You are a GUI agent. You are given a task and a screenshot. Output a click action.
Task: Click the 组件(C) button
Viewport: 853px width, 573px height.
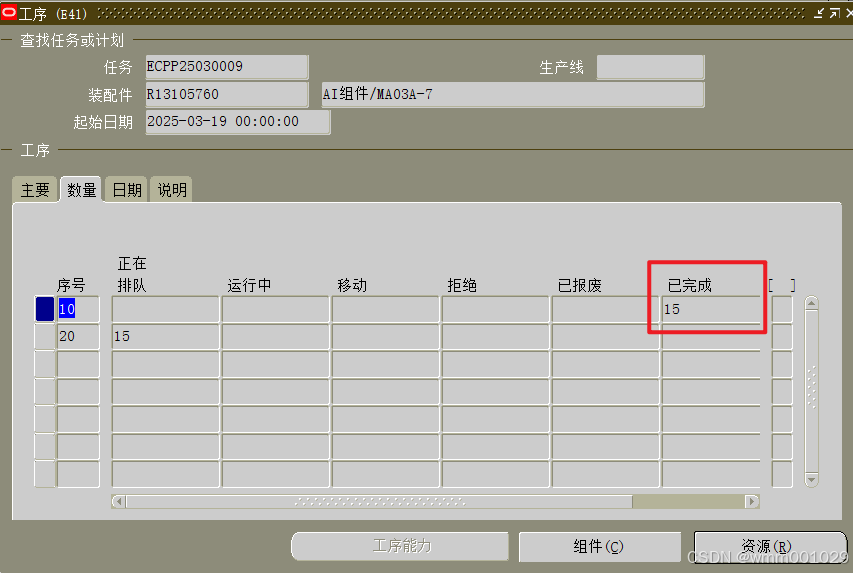(x=599, y=546)
